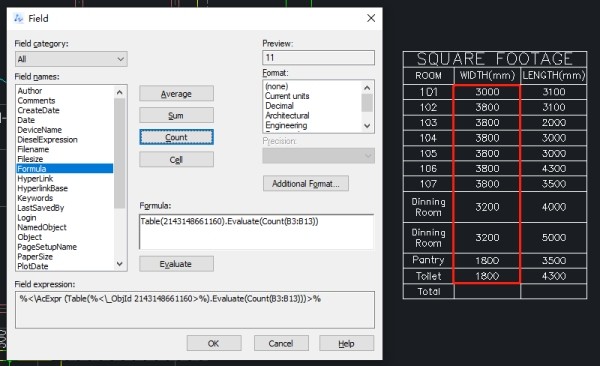
Task: Open the disabled Precision dropdown
Action: coord(318,156)
